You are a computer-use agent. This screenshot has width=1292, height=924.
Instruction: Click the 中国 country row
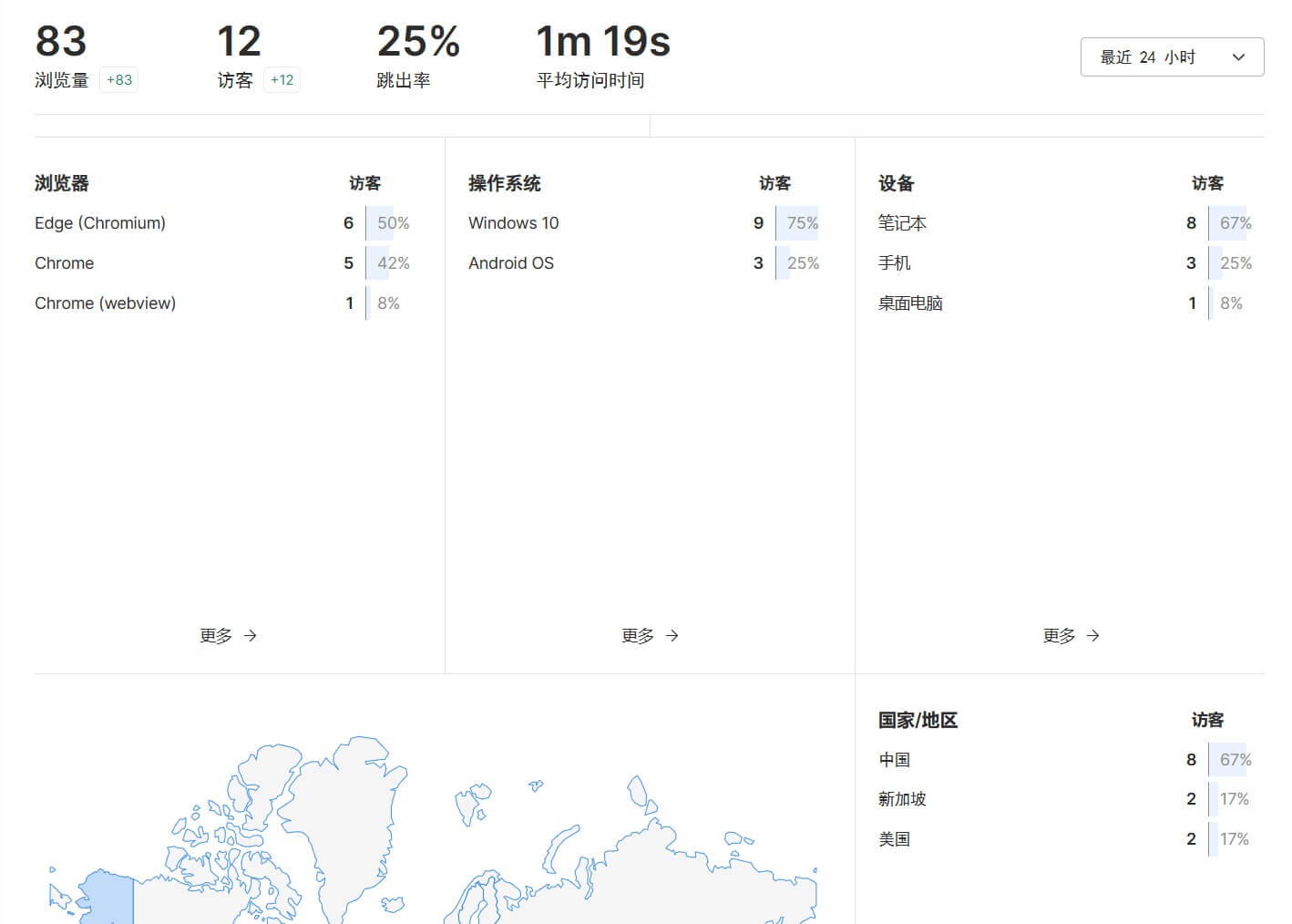[896, 759]
